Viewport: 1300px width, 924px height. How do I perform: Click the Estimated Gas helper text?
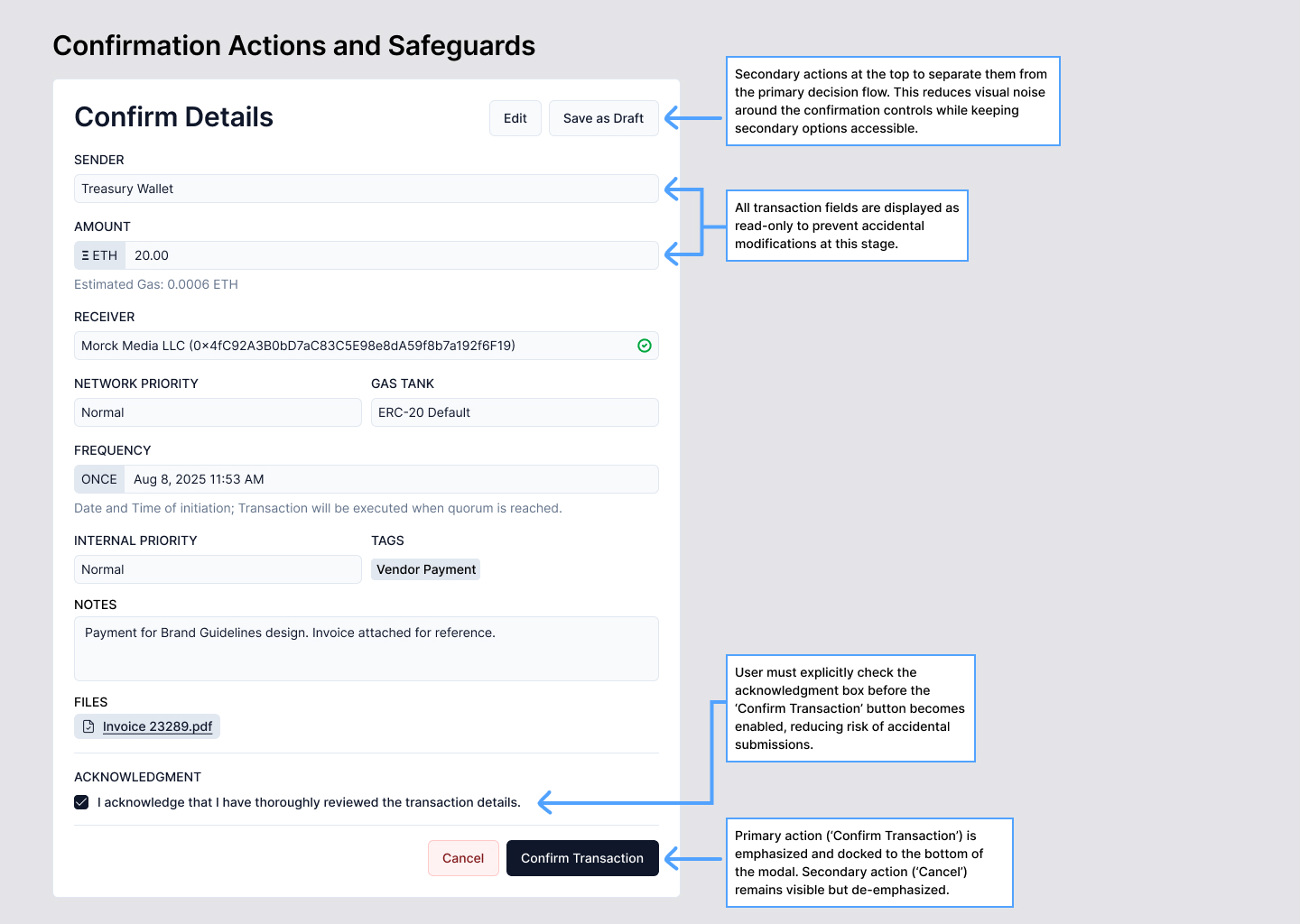(x=155, y=284)
